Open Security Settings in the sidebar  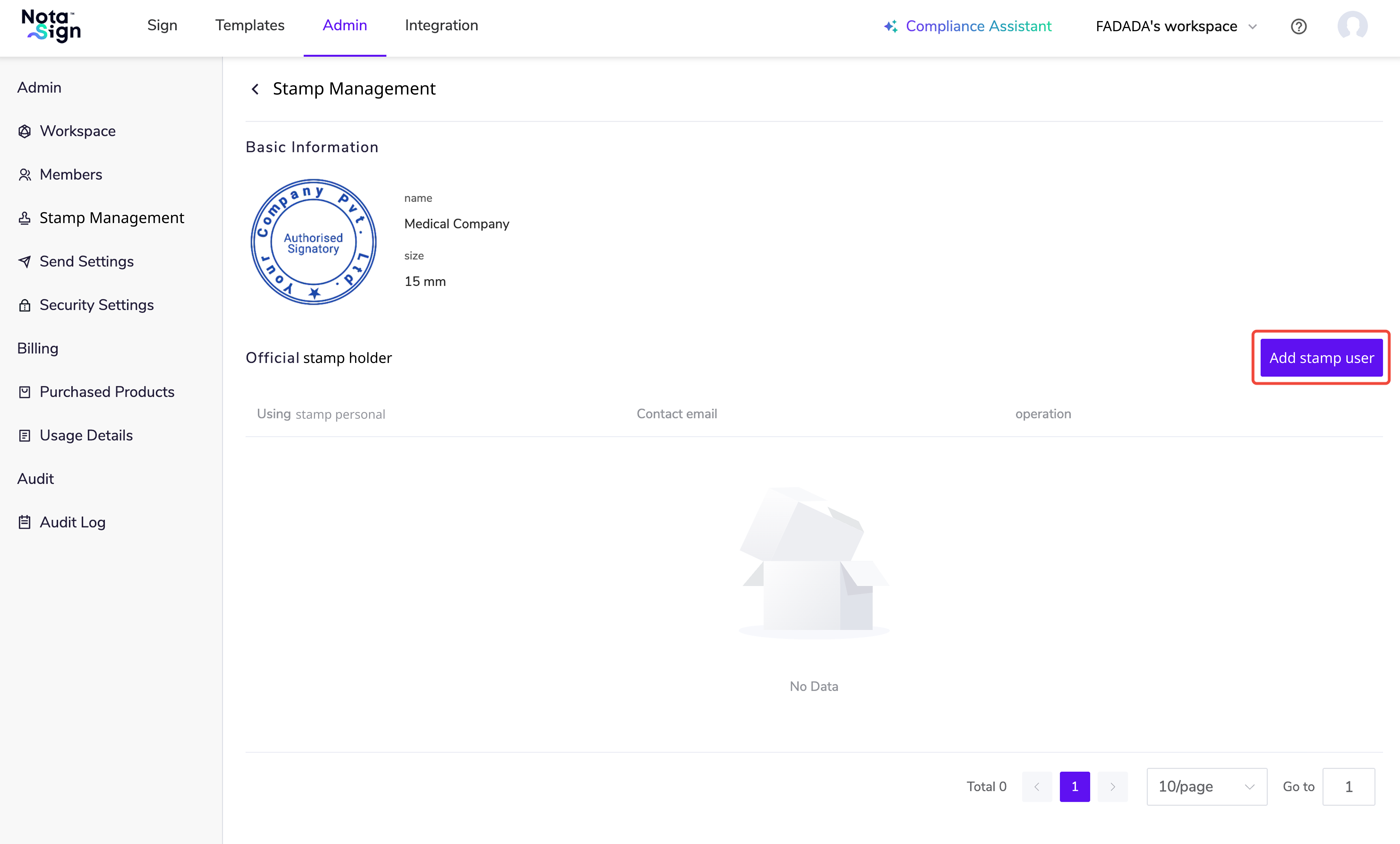97,305
